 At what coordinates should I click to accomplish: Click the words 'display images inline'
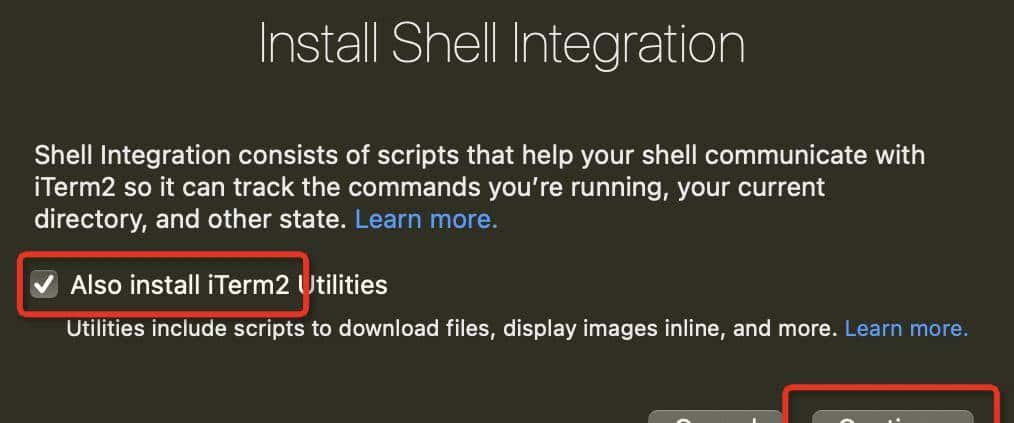pos(633,328)
